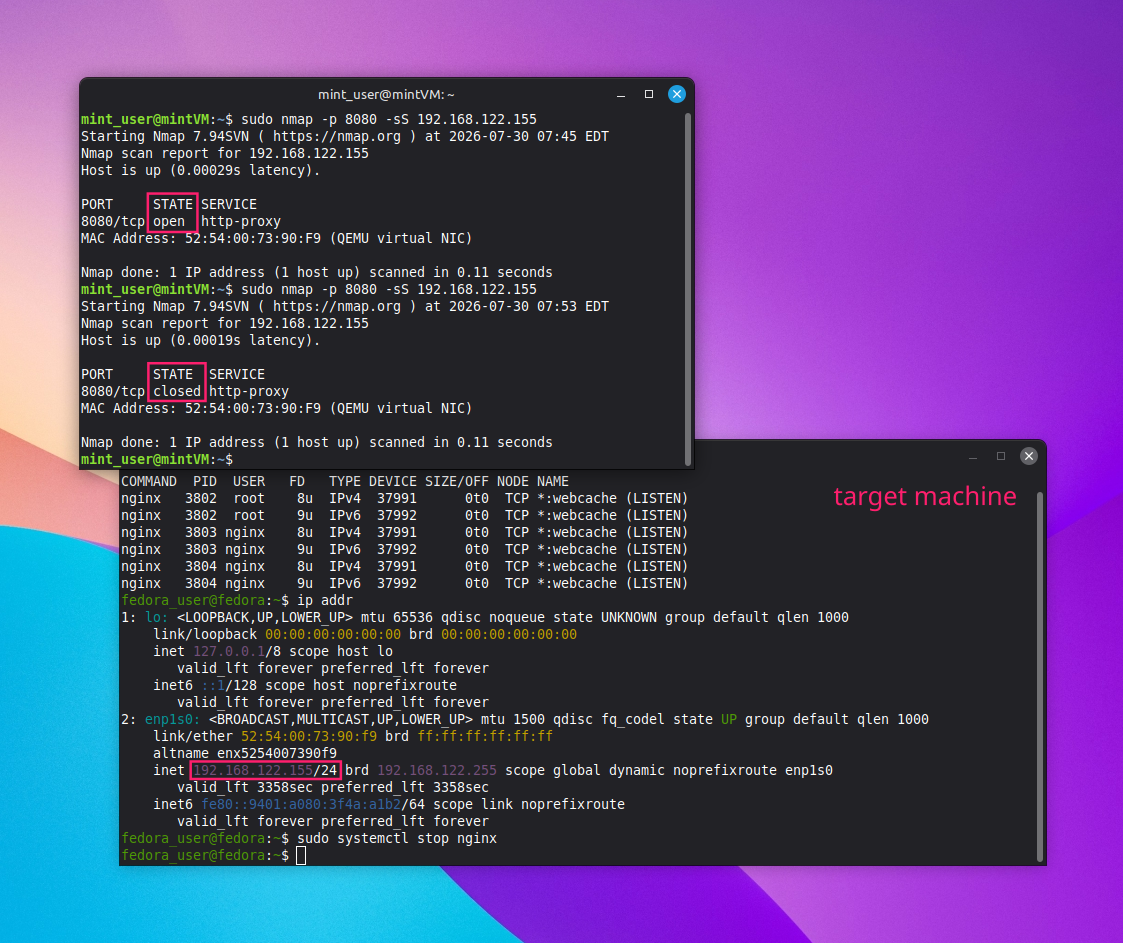Click the mintVM terminal vertical scrollbar
The height and width of the screenshot is (943, 1123).
click(688, 289)
